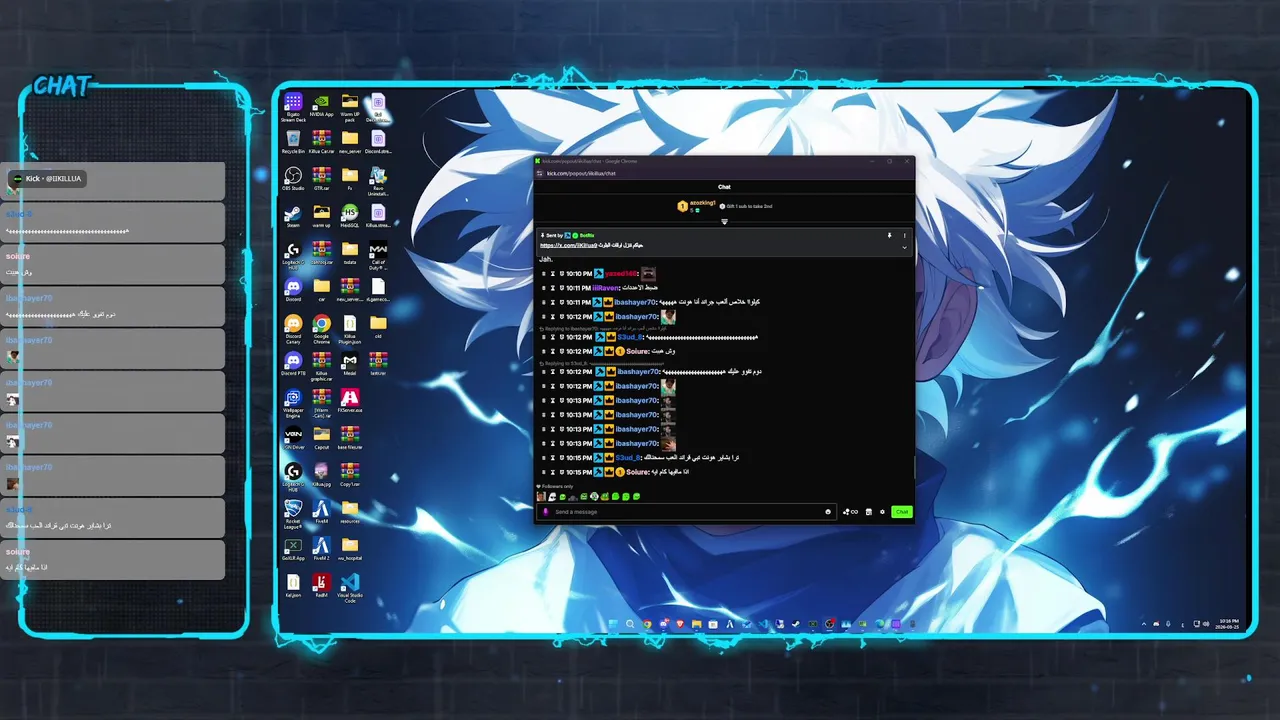Click the pin icon on pinned message
This screenshot has height=720, width=1280.
click(x=889, y=235)
